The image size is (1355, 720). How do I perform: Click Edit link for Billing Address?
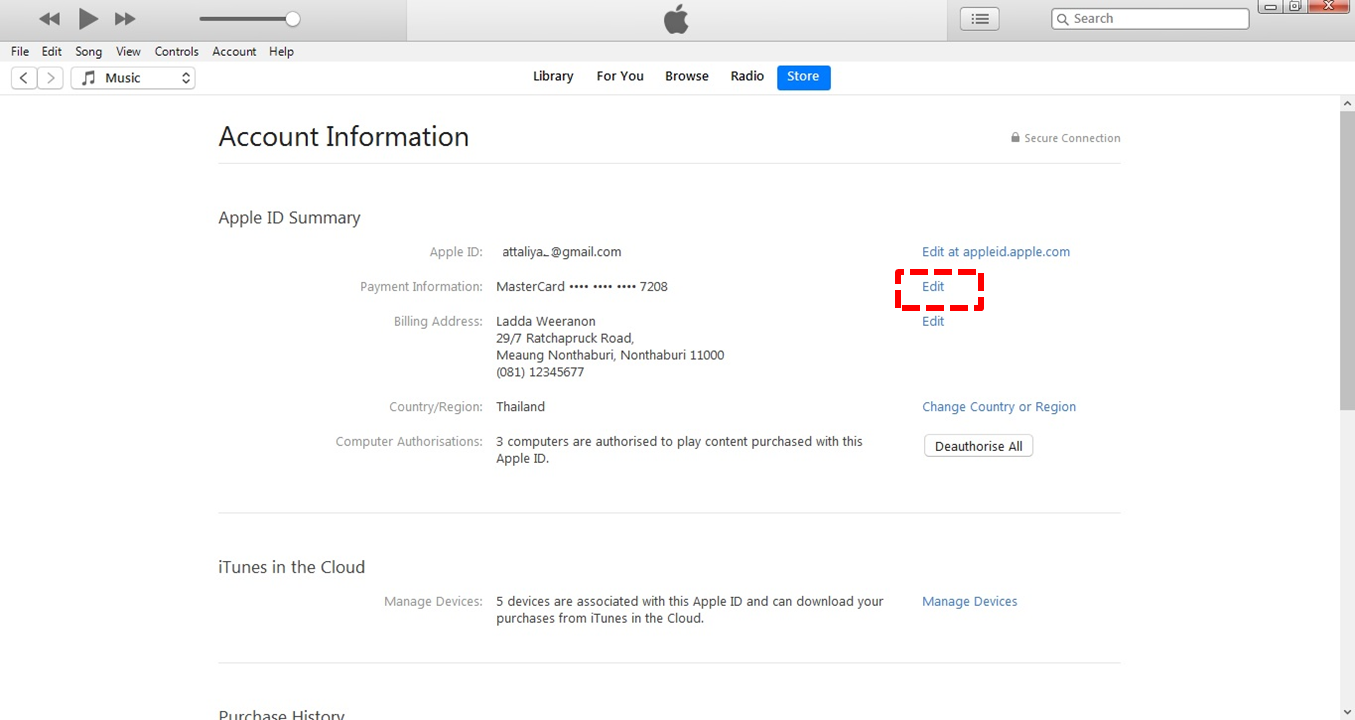933,322
